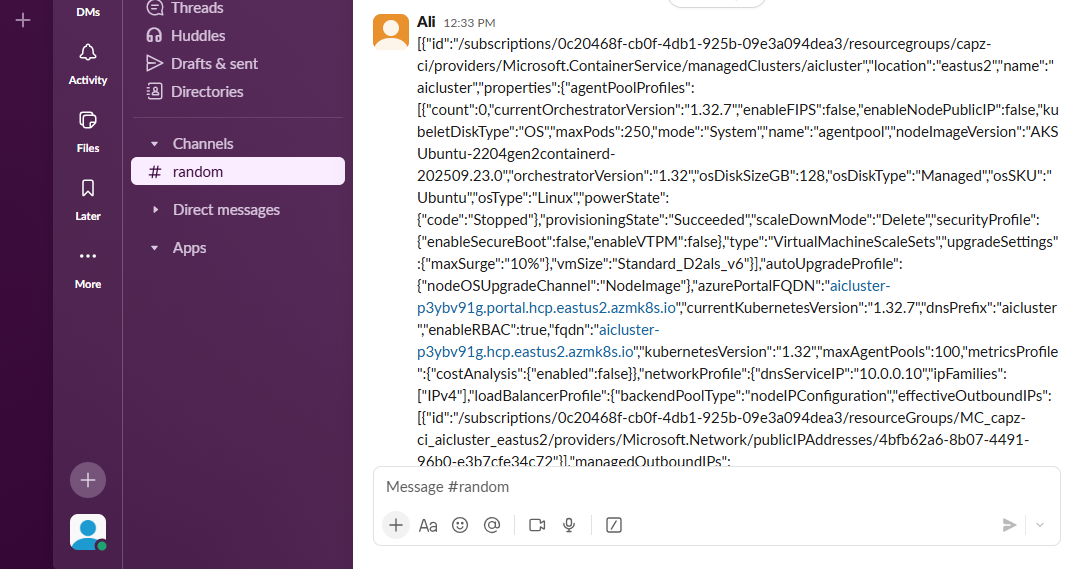Focus the Message #random input field
The image size is (1076, 569).
click(x=700, y=487)
